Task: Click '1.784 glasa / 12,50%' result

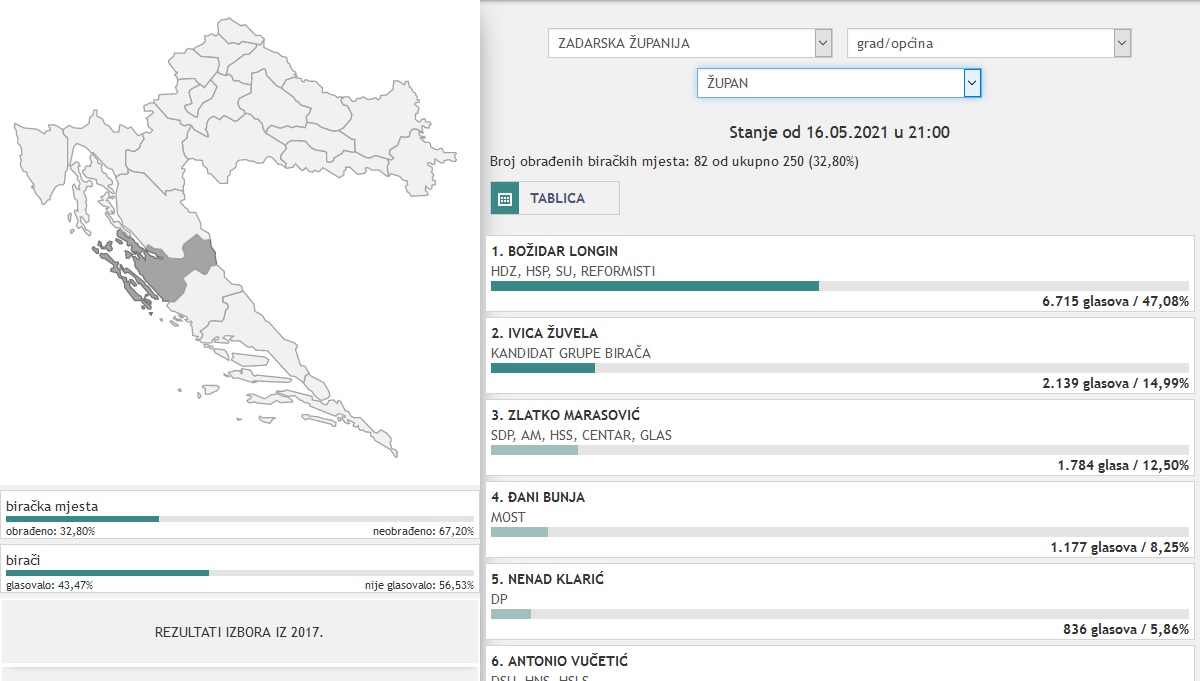Action: [1123, 465]
